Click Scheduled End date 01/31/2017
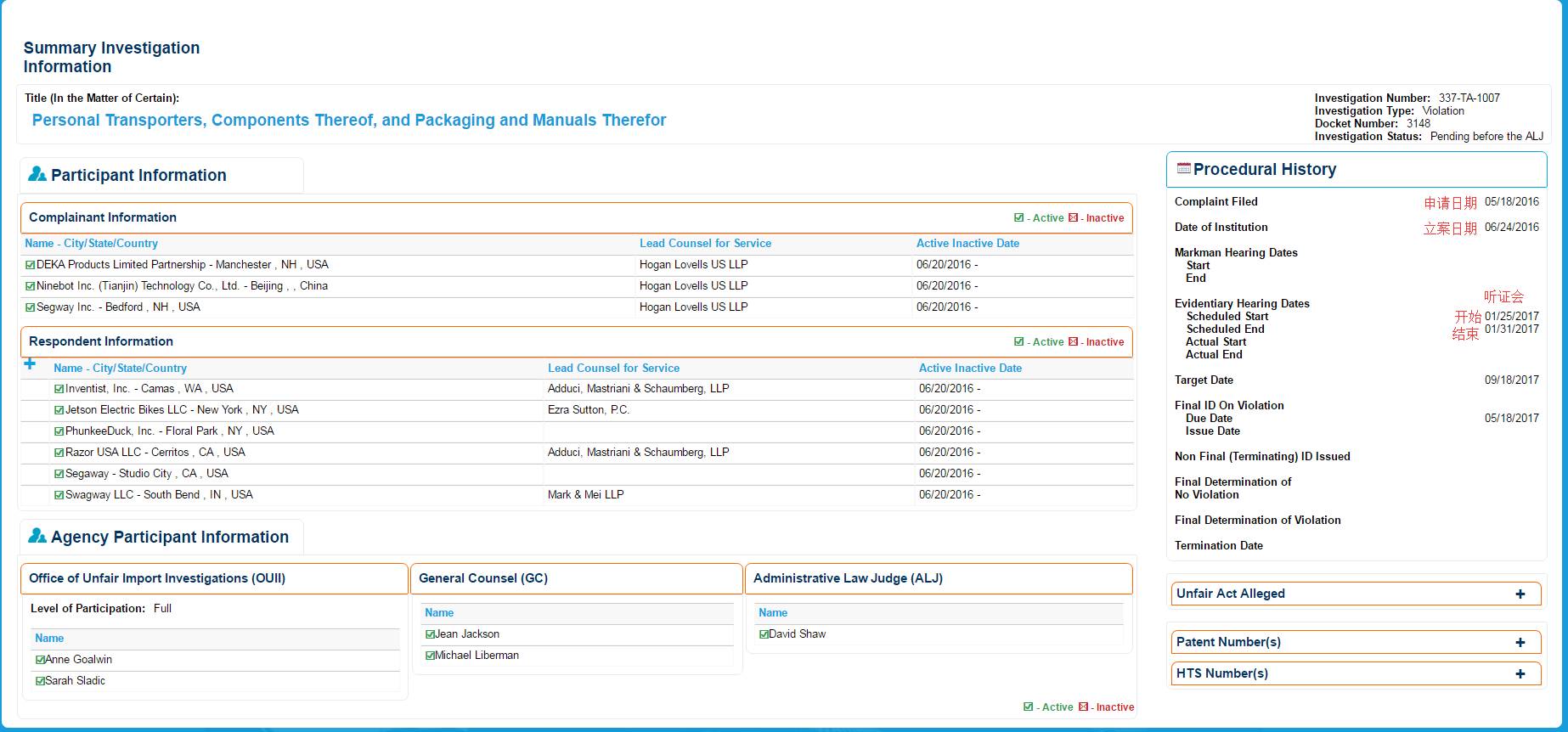 [x=1512, y=329]
